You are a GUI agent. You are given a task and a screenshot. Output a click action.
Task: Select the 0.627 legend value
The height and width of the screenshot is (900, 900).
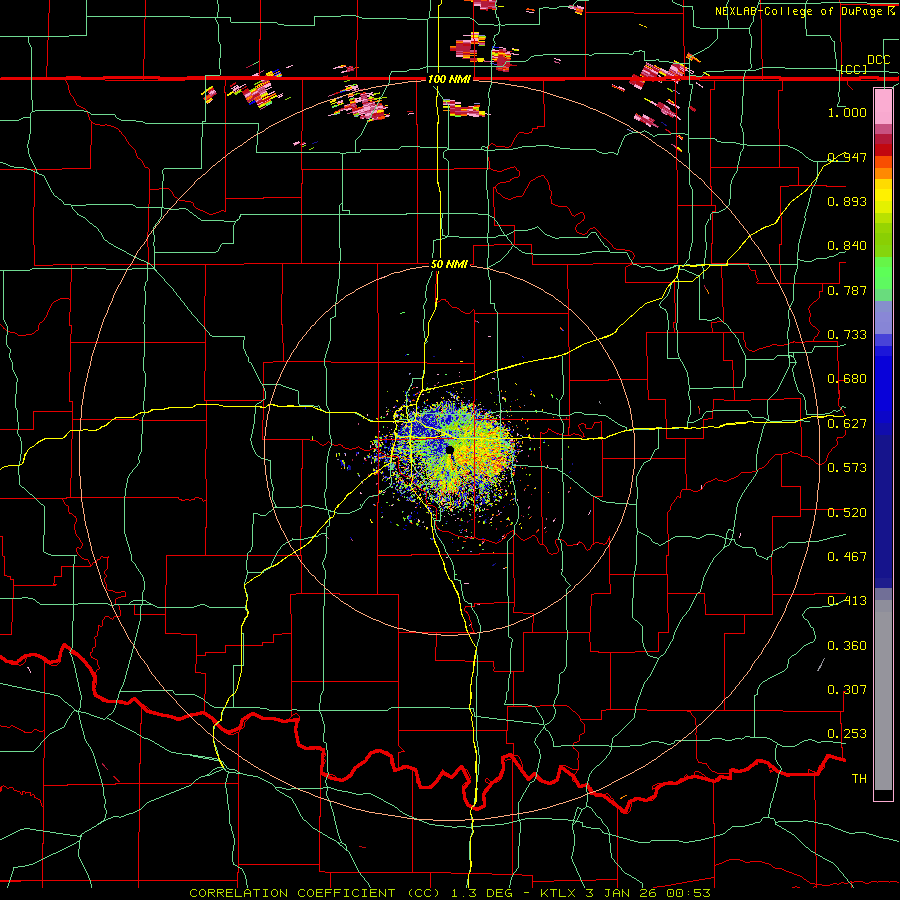847,424
